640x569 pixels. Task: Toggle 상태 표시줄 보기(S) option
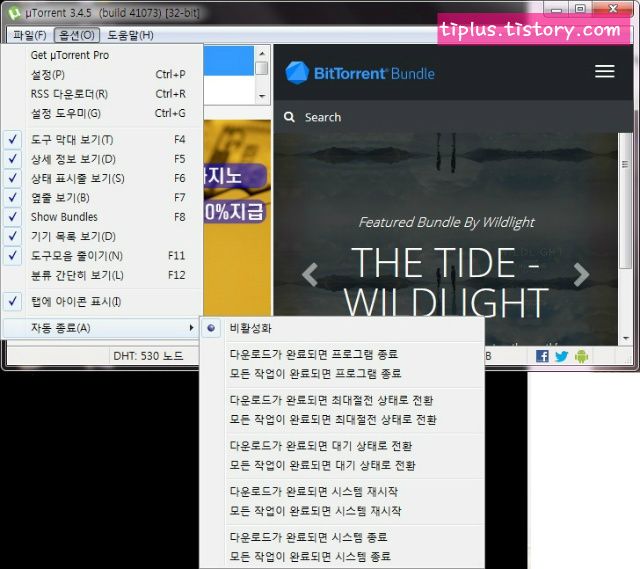[x=102, y=178]
